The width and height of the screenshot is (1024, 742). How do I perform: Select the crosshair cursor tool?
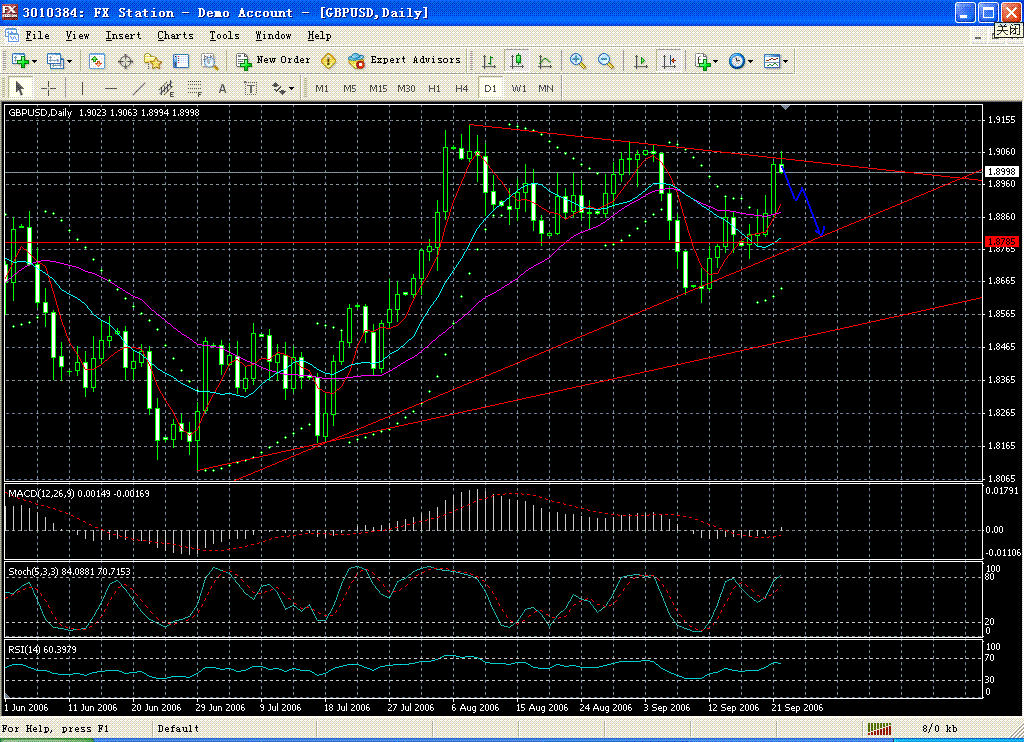click(x=48, y=88)
